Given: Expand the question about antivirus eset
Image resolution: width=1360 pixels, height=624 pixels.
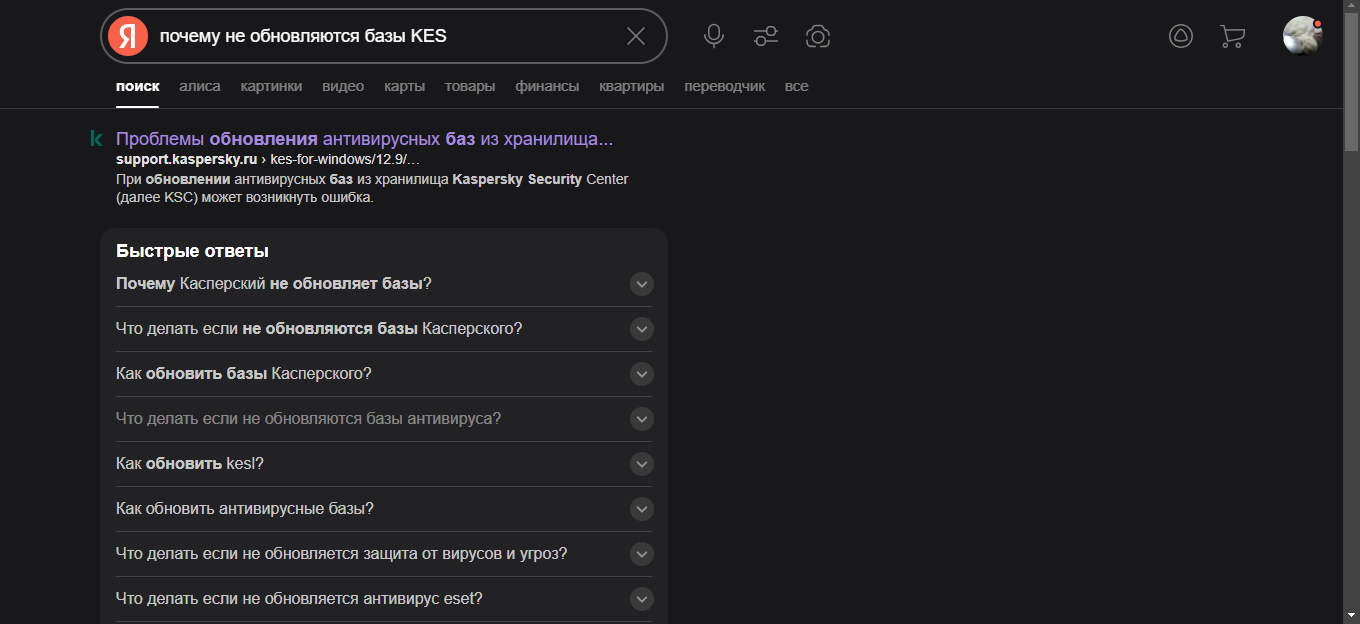Looking at the screenshot, I should click(642, 599).
